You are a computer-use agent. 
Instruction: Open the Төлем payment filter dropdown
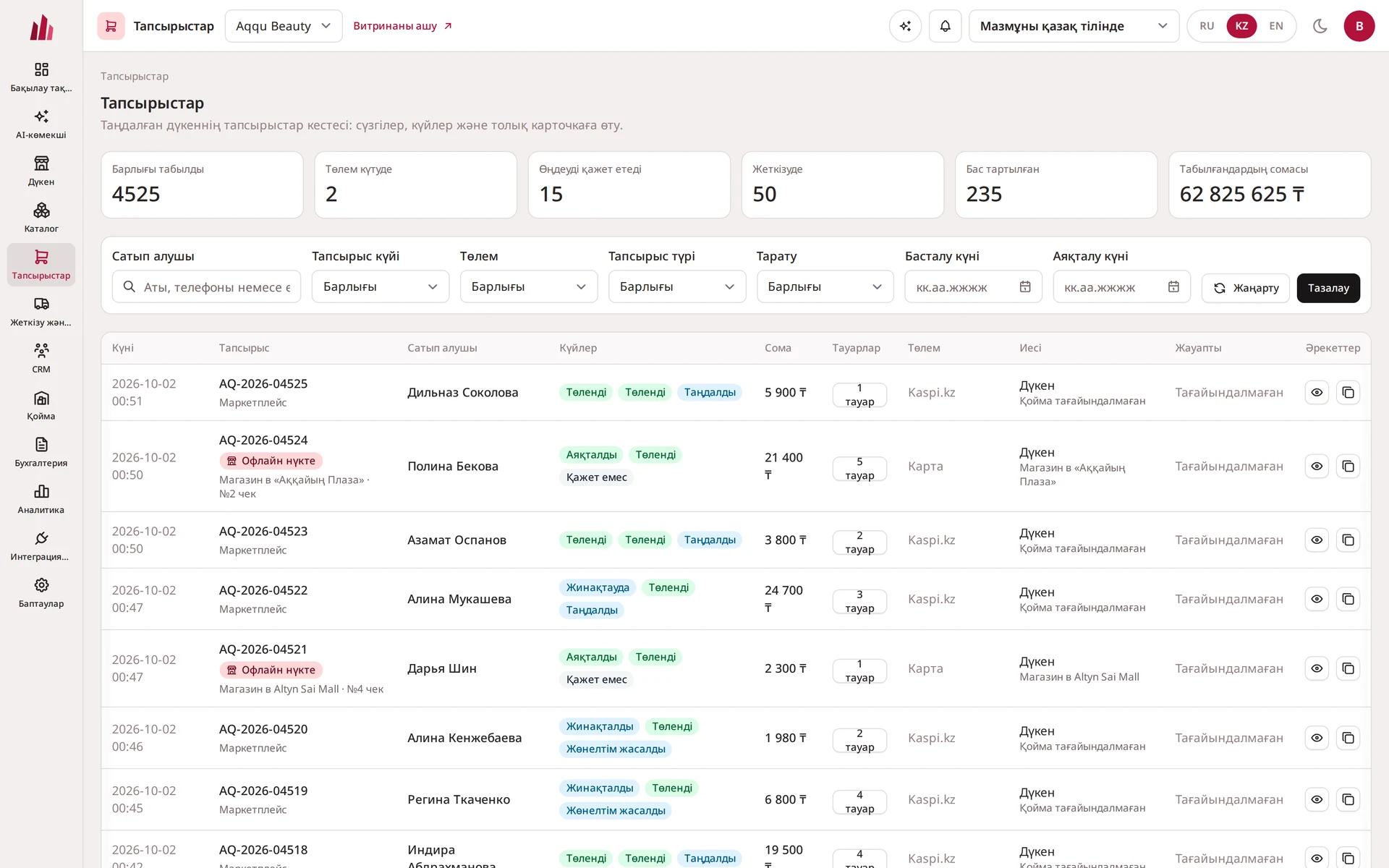coord(529,286)
